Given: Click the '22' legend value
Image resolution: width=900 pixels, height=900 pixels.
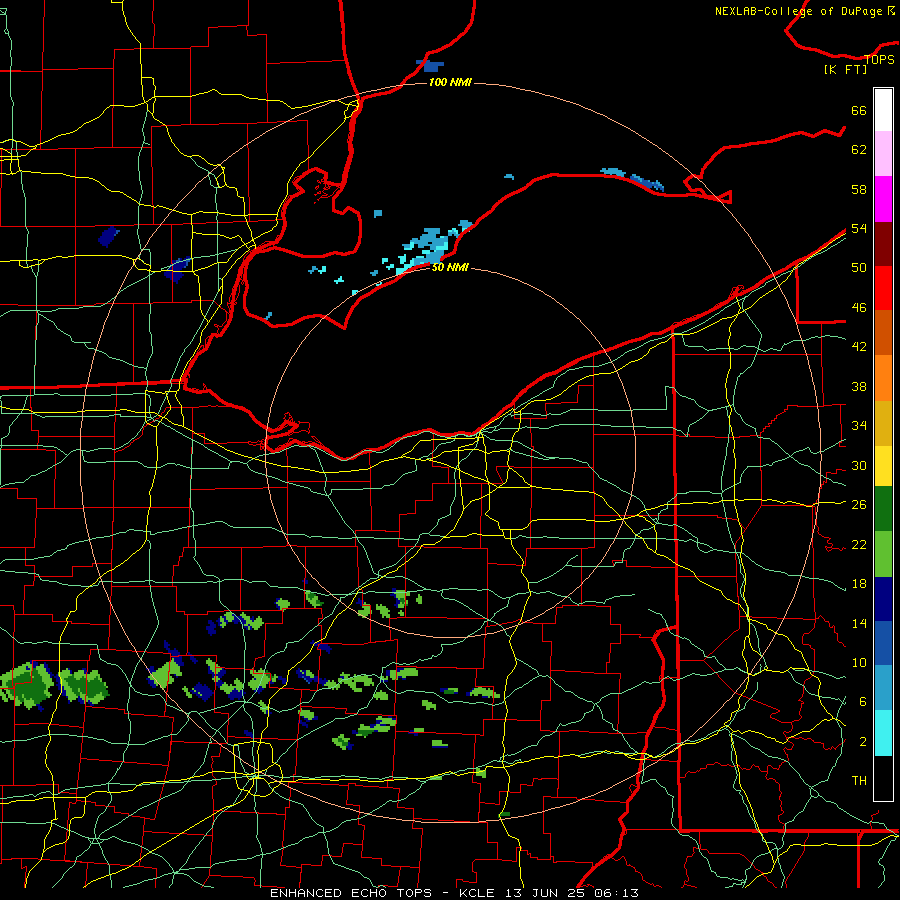Looking at the screenshot, I should point(859,544).
